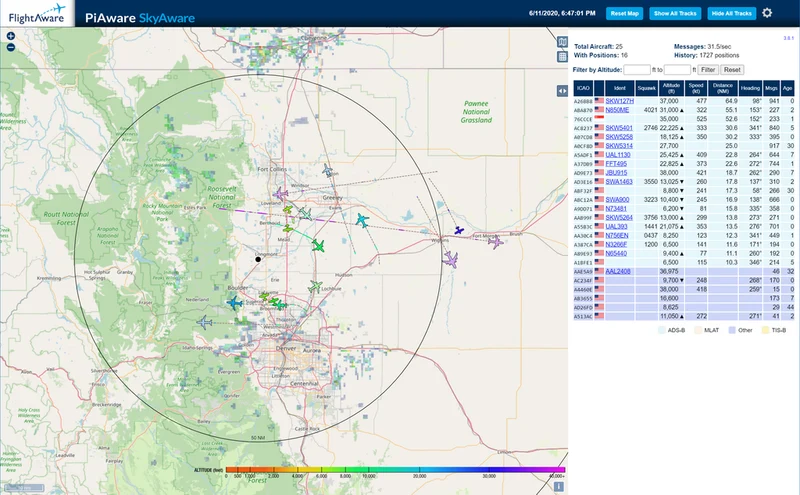The image size is (800, 495).
Task: Open the settings gear menu
Action: pyautogui.click(x=767, y=13)
